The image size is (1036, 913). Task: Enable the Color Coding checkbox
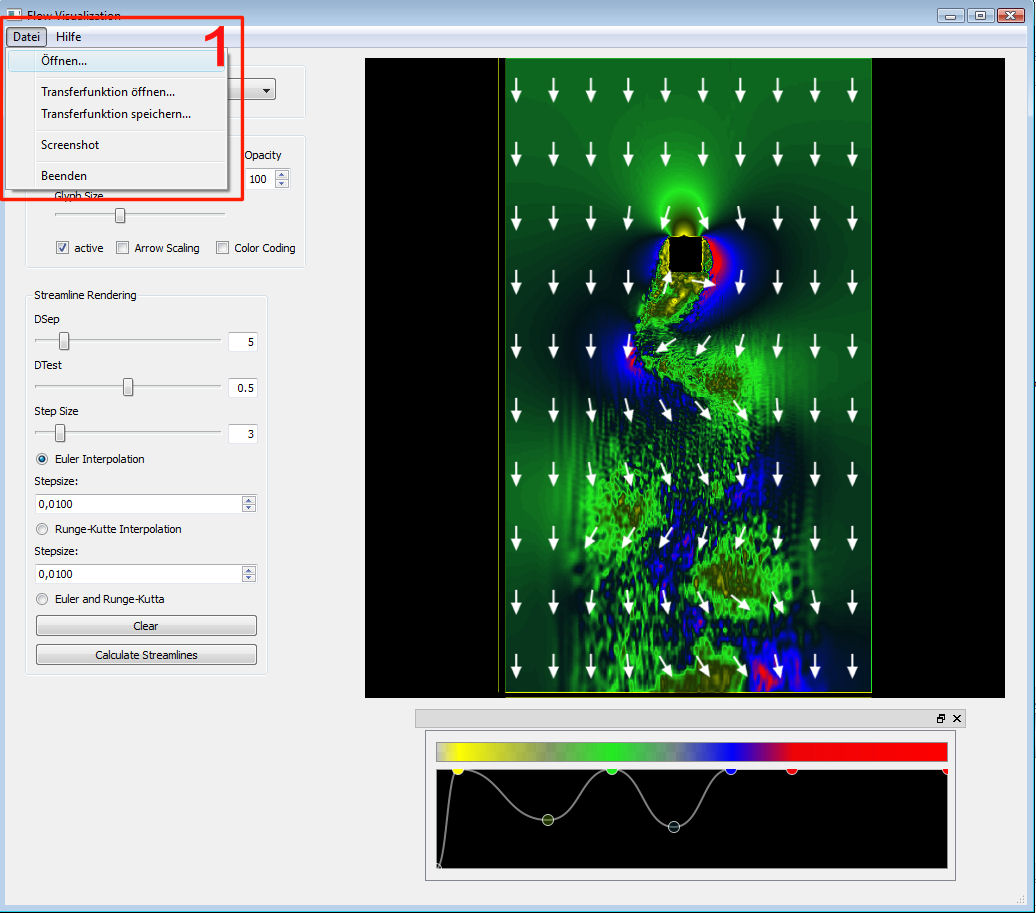pos(222,248)
